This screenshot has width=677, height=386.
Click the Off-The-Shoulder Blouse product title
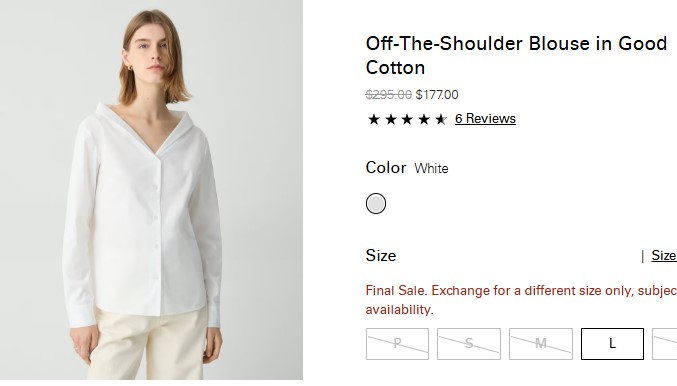[x=516, y=56]
